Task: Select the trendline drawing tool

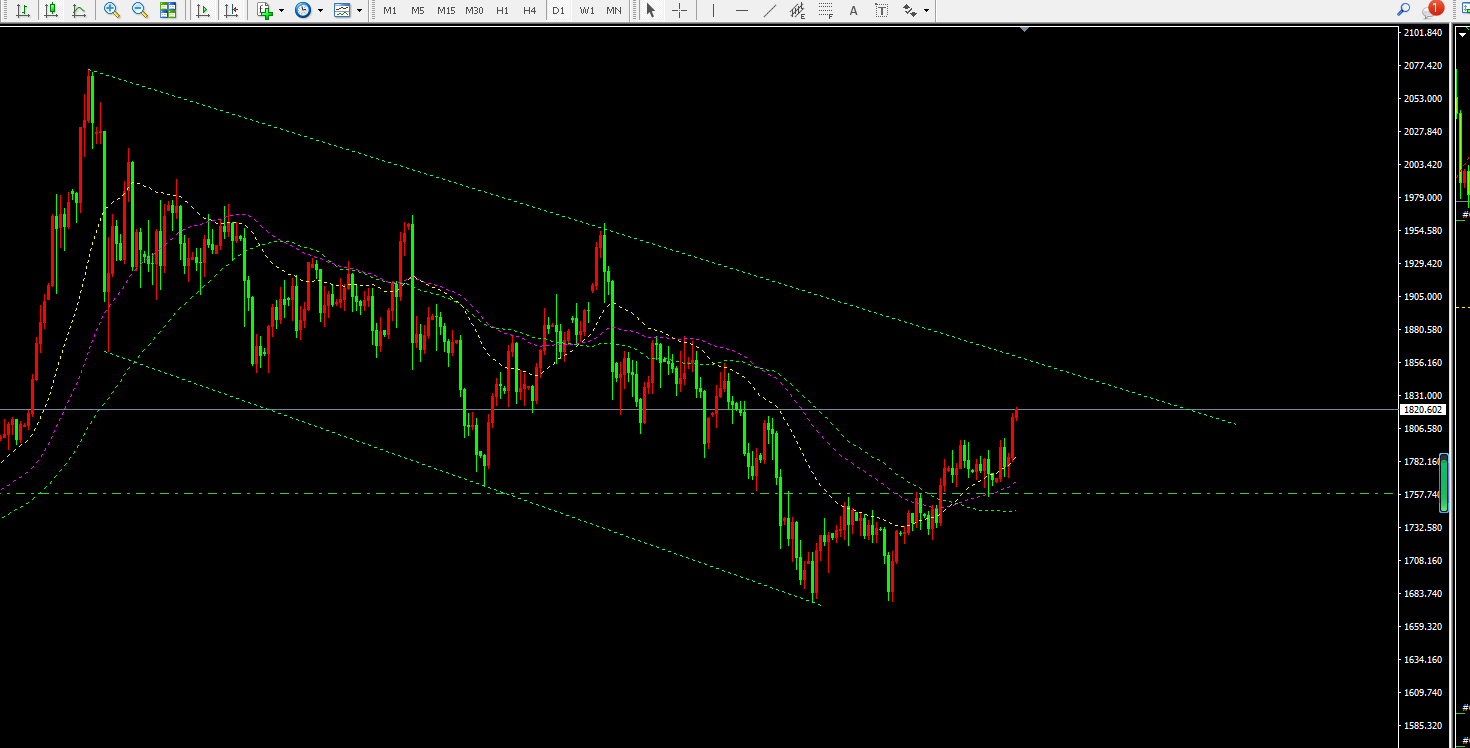Action: pos(769,10)
